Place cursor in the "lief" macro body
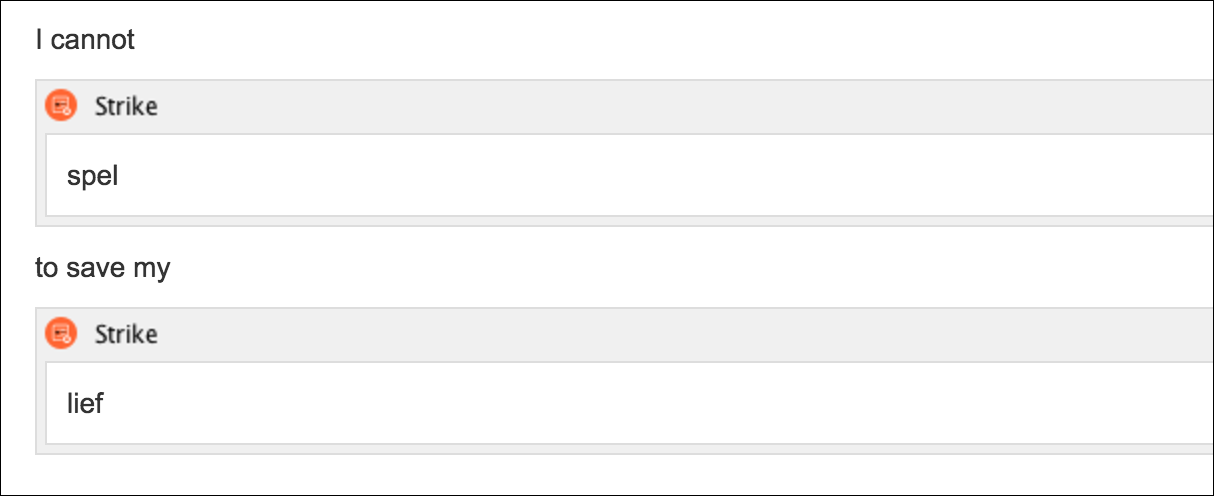This screenshot has width=1214, height=496. pos(629,403)
